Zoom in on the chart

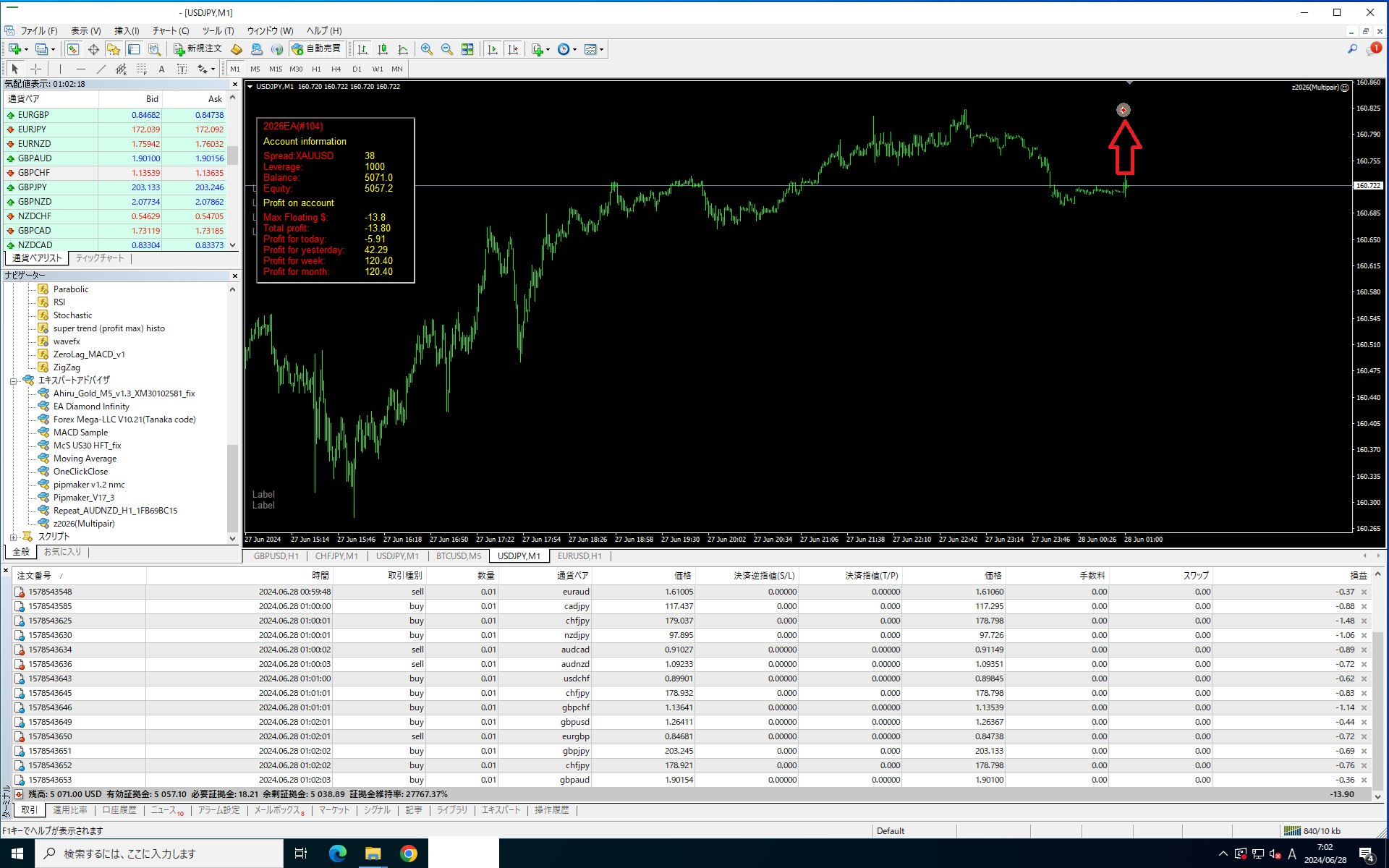coord(427,49)
